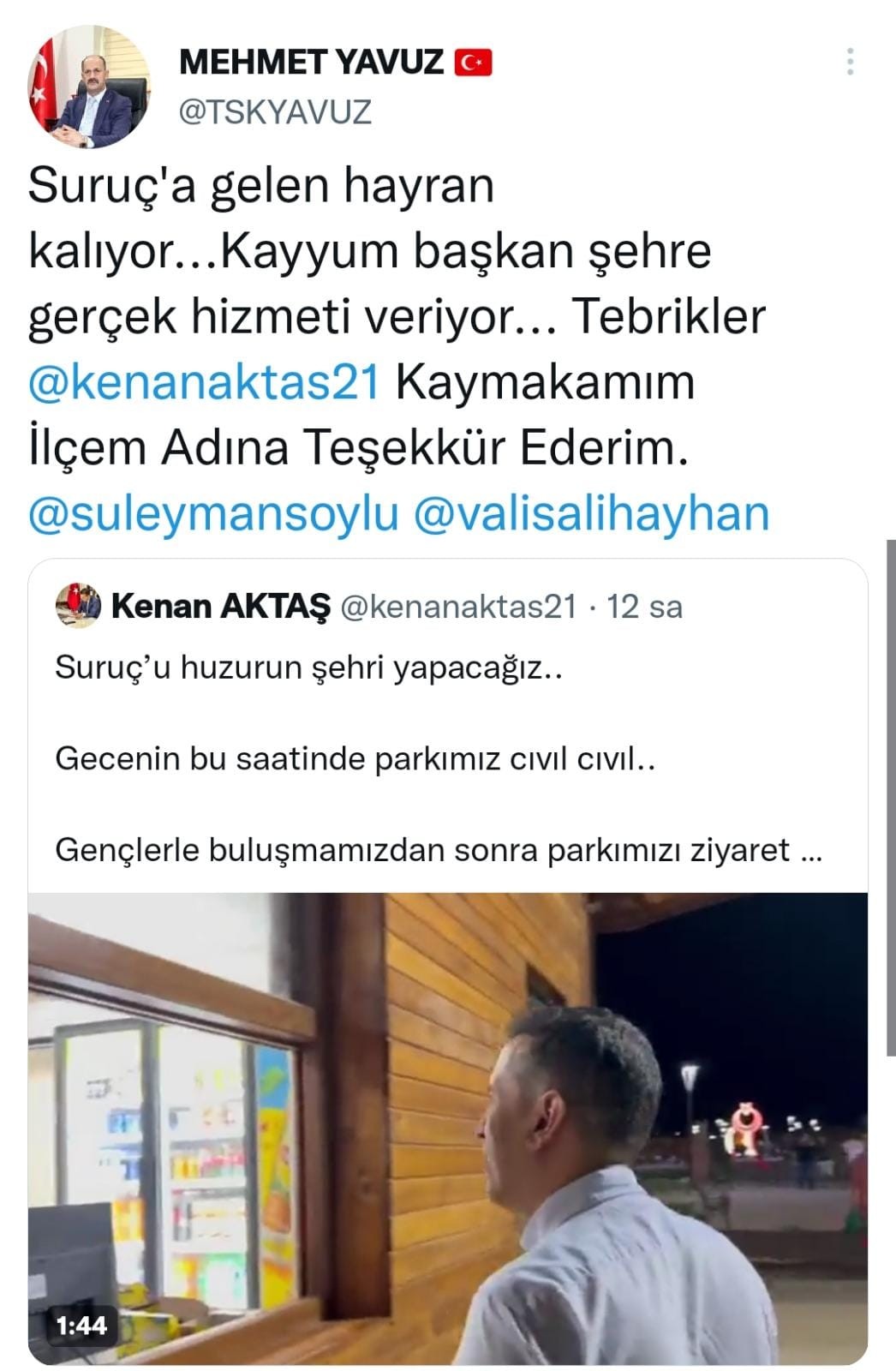Open the three-dot tweet options menu
The width and height of the screenshot is (896, 1371).
(850, 63)
